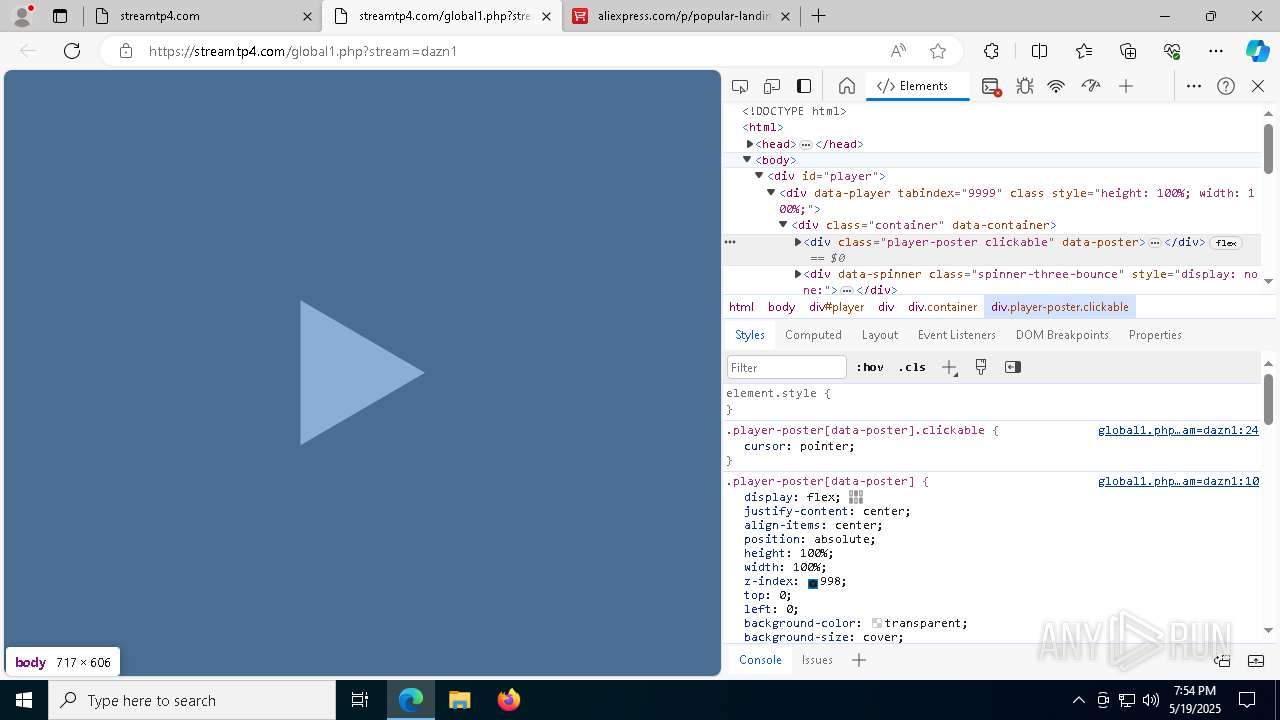Image resolution: width=1280 pixels, height=720 pixels.
Task: Select body in the DOM breadcrumb
Action: click(x=781, y=307)
